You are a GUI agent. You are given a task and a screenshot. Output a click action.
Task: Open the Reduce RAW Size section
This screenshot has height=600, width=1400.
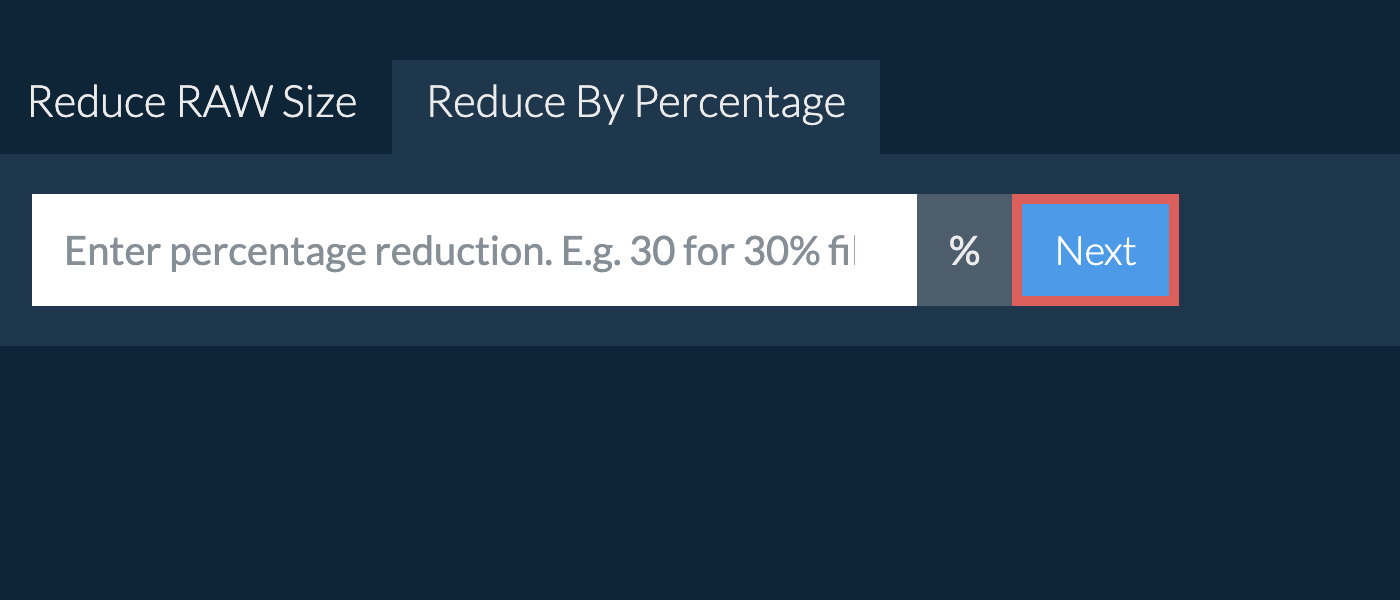tap(192, 103)
